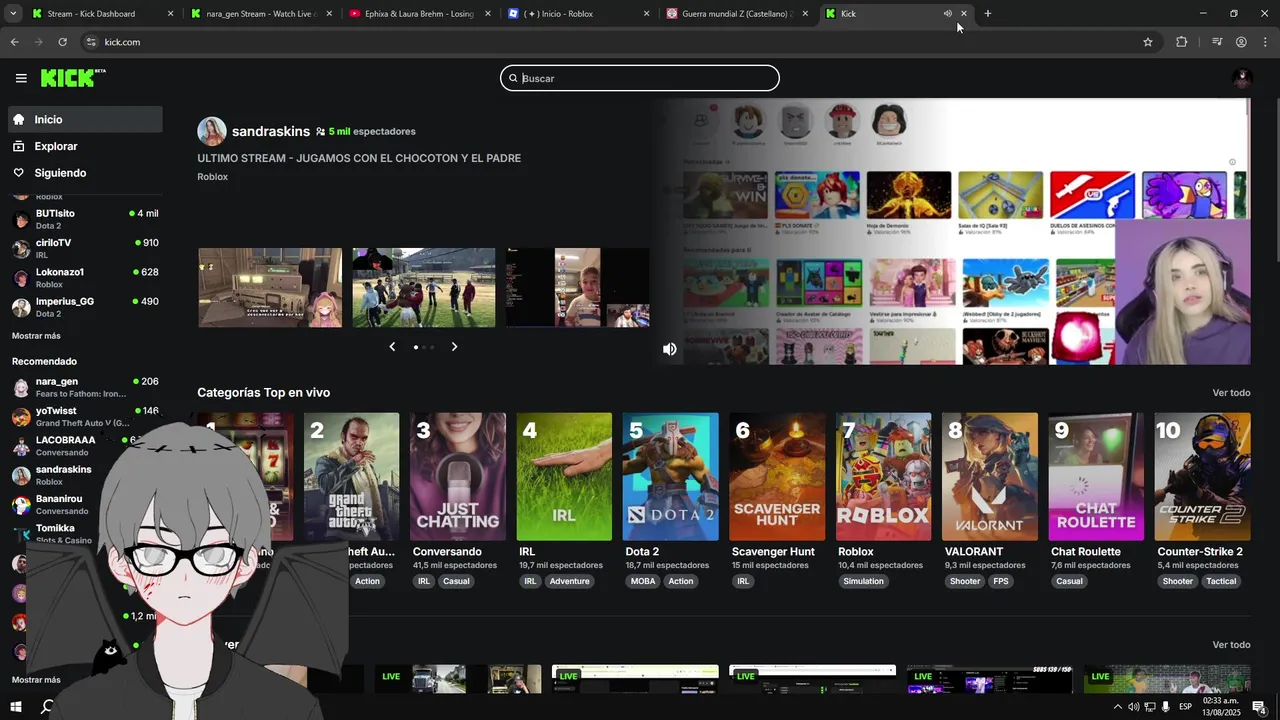Open the user profile avatar menu
Viewport: 1280px width, 720px height.
click(x=1242, y=78)
